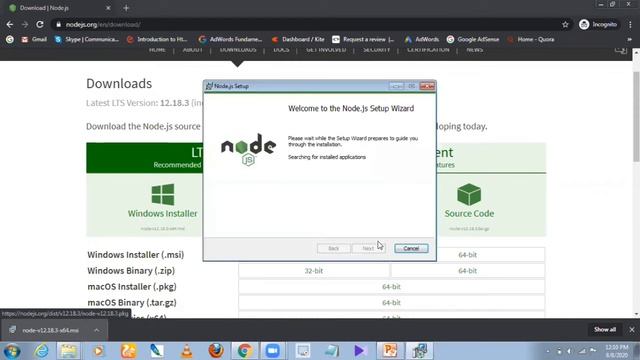
Task: Click the taskbar clock
Action: [617, 351]
